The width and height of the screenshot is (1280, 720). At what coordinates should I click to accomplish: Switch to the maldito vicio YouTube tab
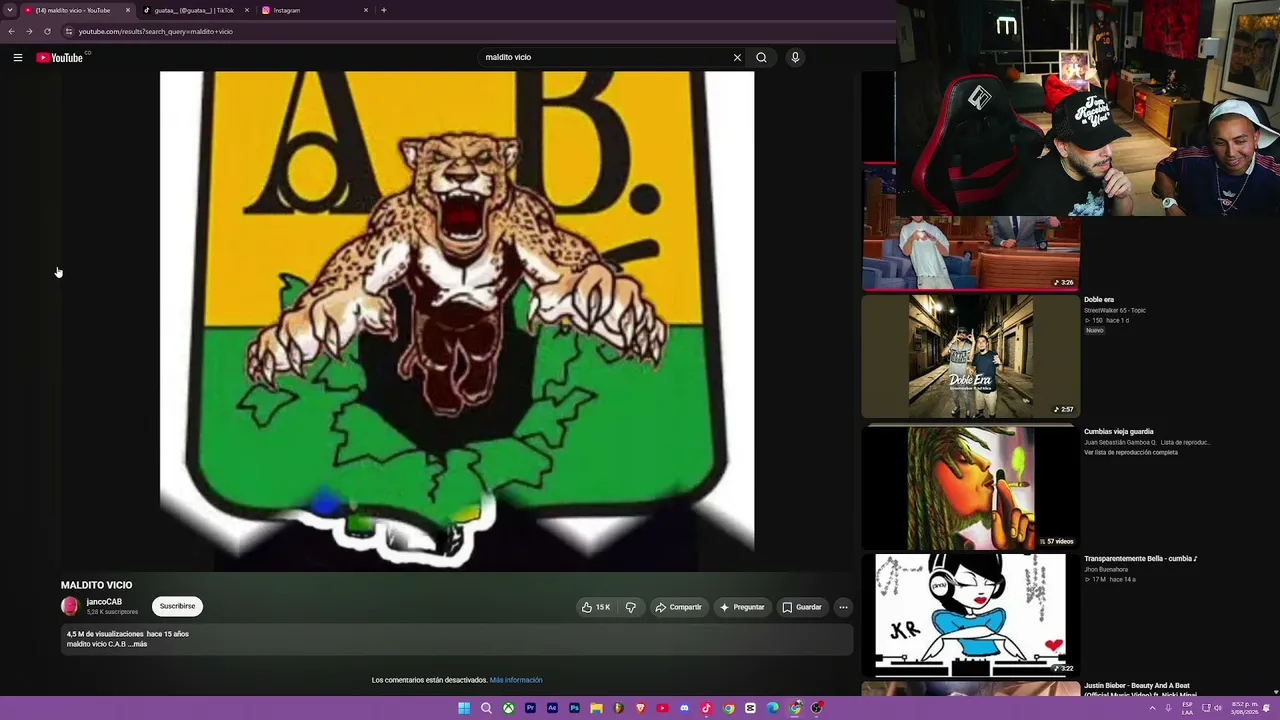coord(78,10)
